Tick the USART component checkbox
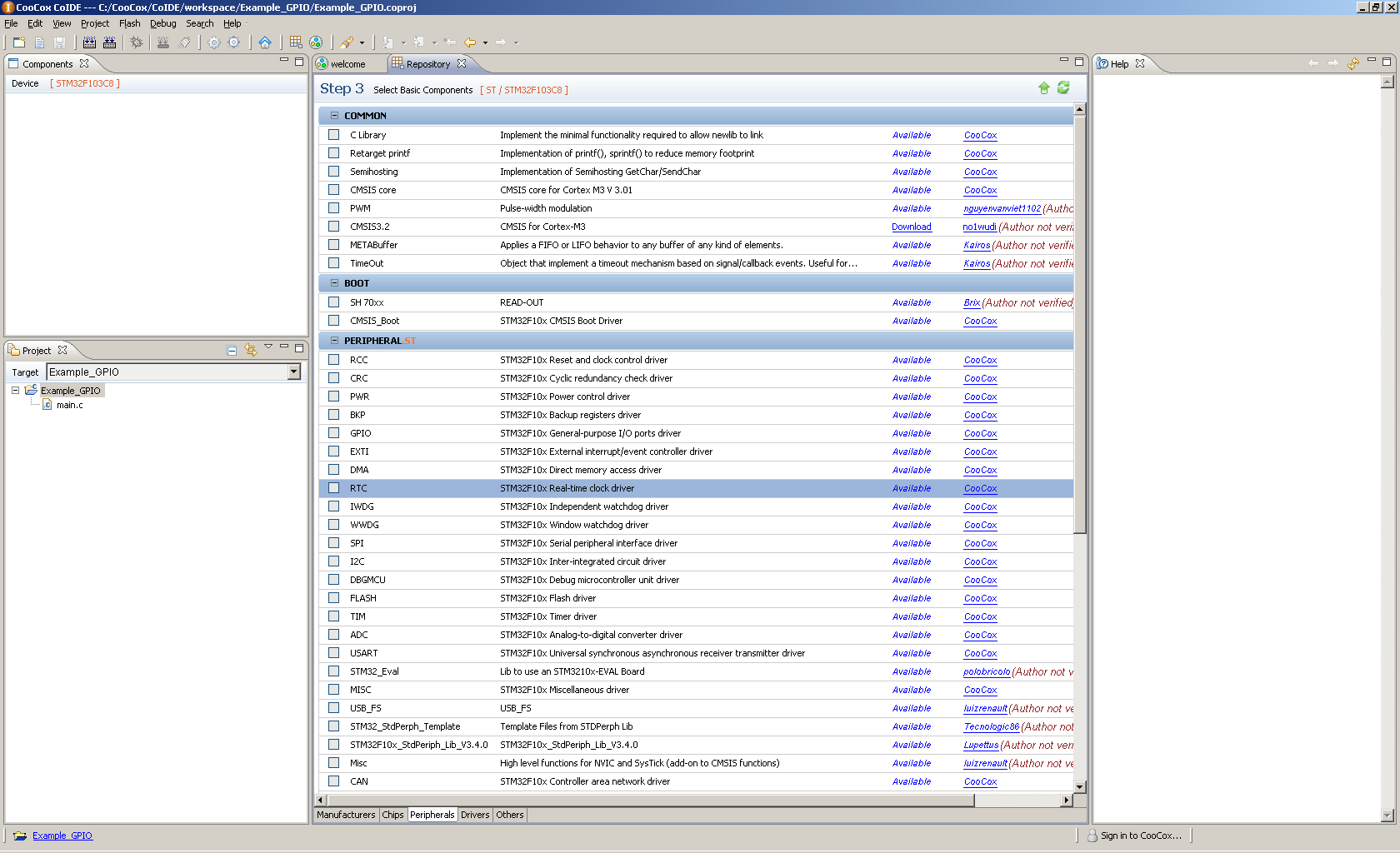This screenshot has height=853, width=1400. pyautogui.click(x=334, y=653)
